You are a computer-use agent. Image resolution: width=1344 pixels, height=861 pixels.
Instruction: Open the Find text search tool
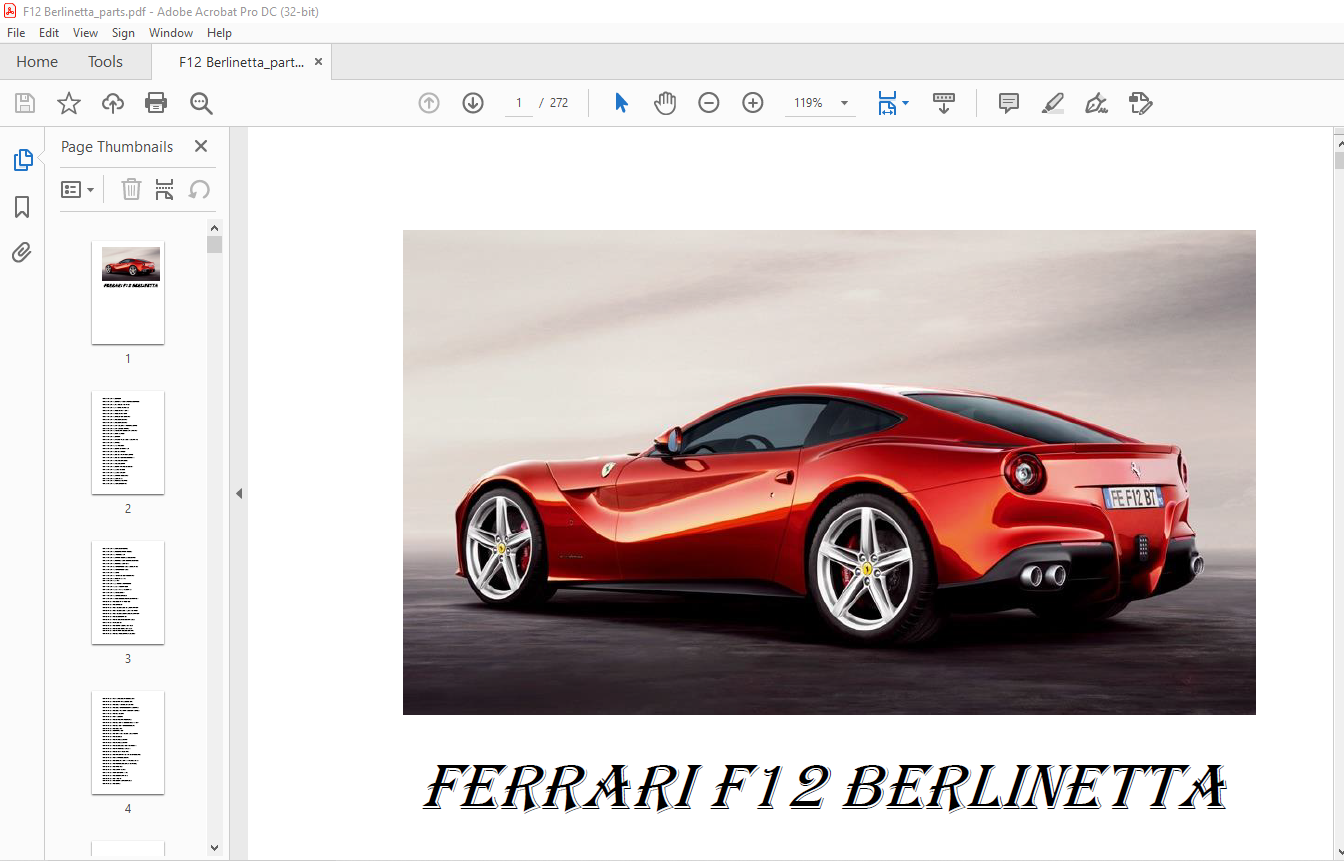tap(201, 103)
